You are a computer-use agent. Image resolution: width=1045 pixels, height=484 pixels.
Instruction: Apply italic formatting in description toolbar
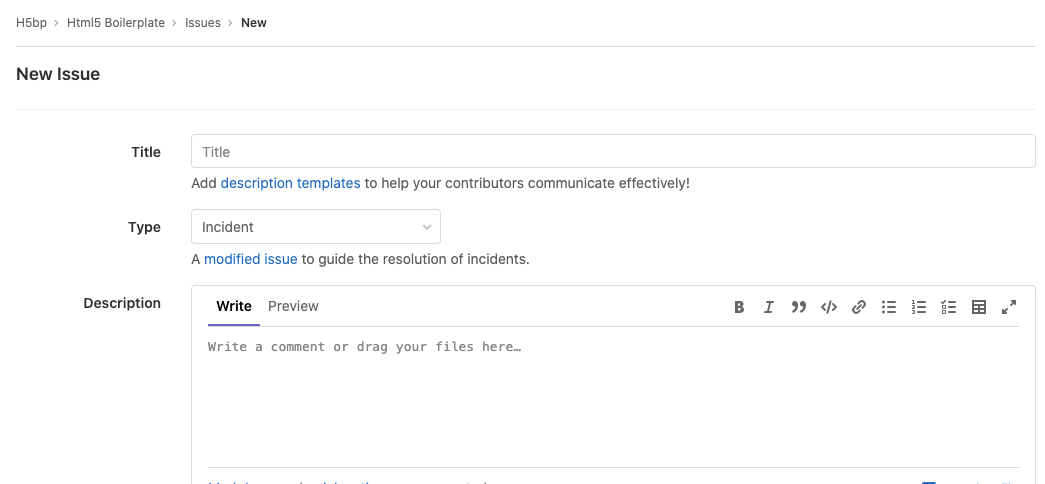(x=769, y=307)
